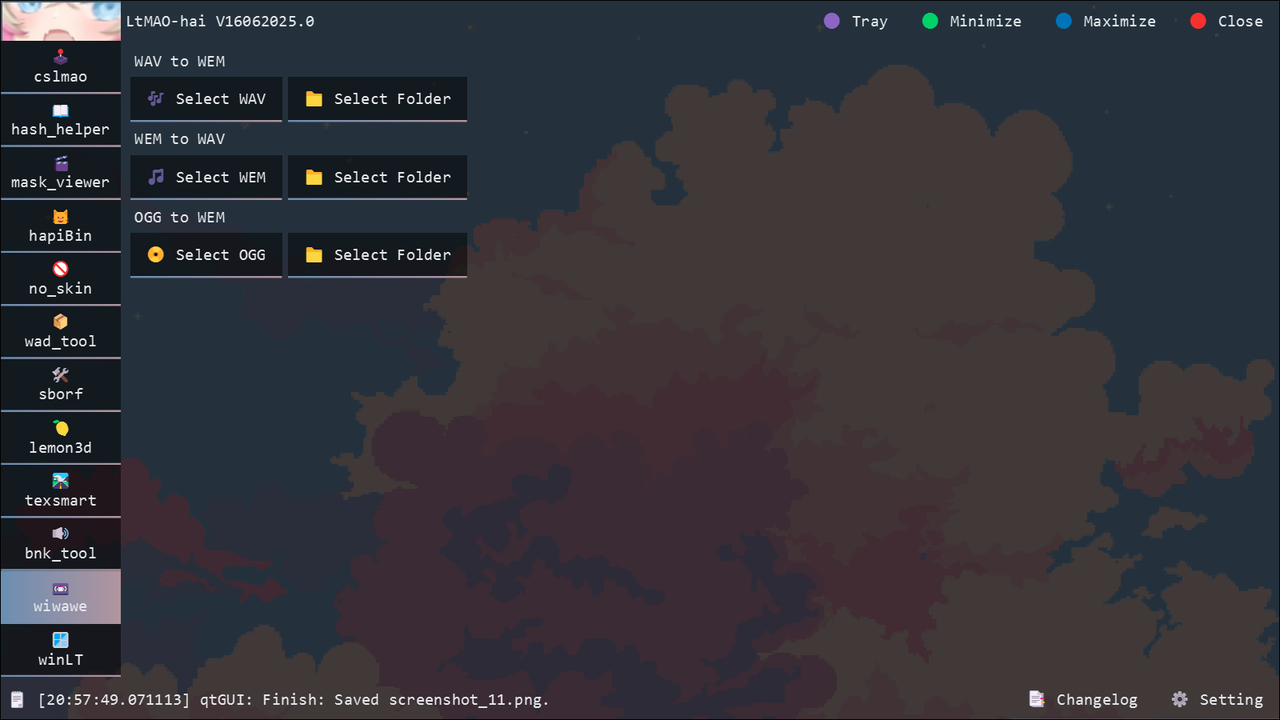The height and width of the screenshot is (720, 1280).
Task: Click the Changelog notepad icon
Action: pos(1037,700)
